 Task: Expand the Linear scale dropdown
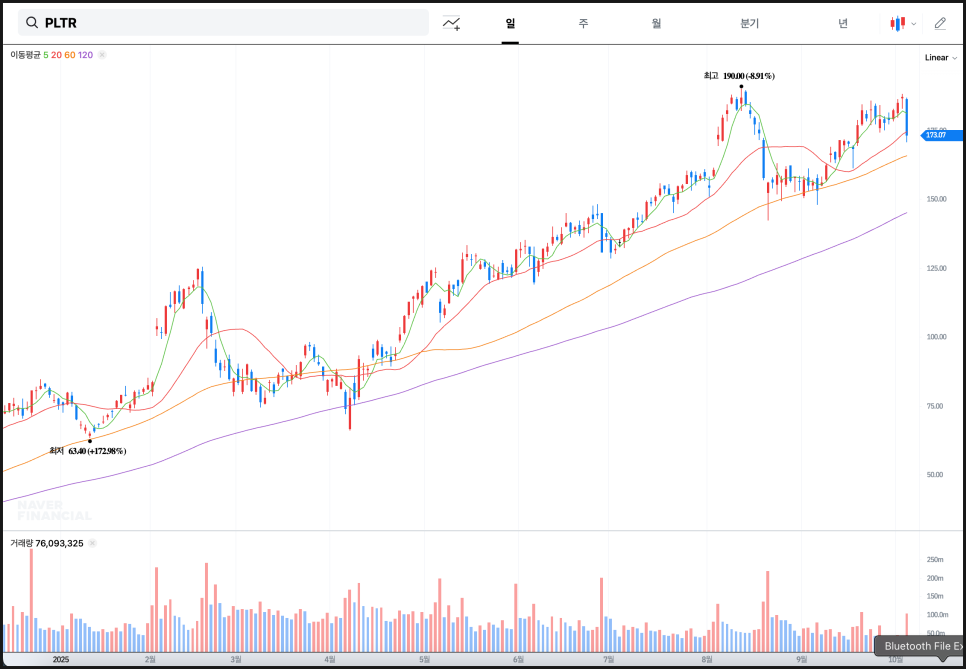(940, 58)
